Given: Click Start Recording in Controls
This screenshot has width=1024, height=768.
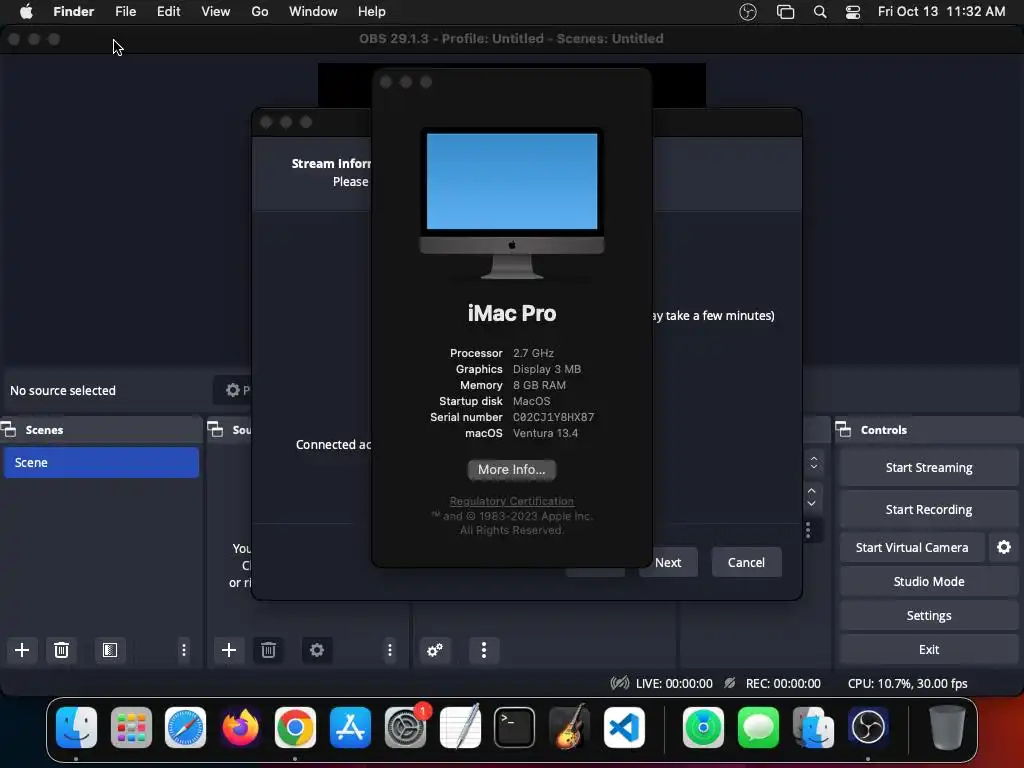Looking at the screenshot, I should coord(929,509).
